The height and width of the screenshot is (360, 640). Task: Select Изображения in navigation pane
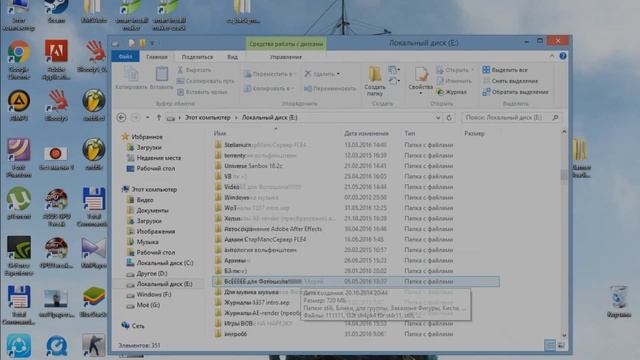click(x=151, y=231)
